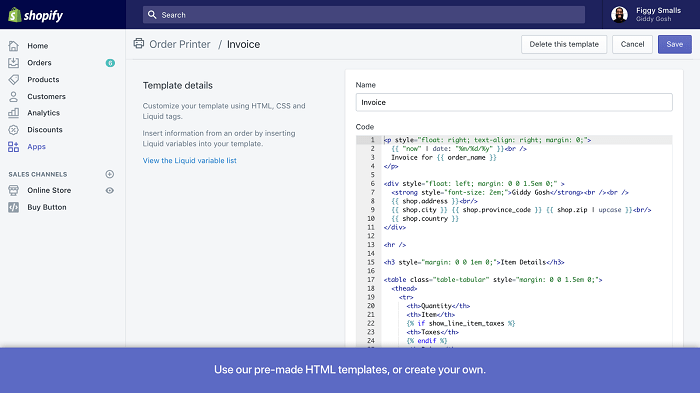Click Delete this template button

coord(564,44)
